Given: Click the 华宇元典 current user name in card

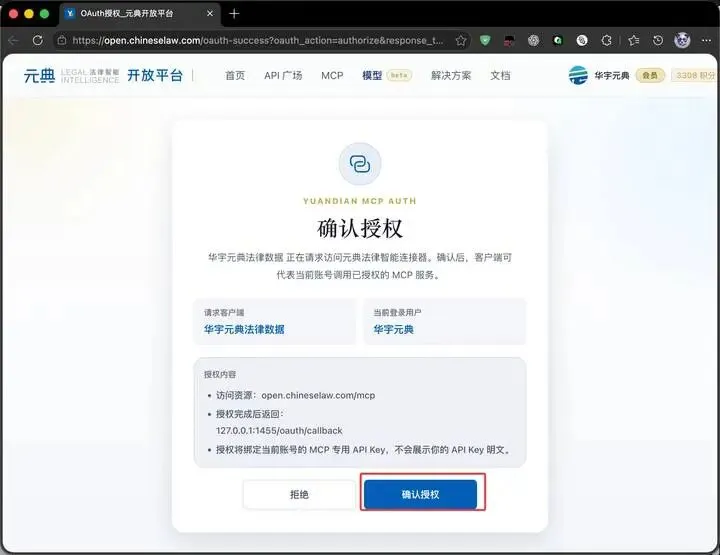Looking at the screenshot, I should [394, 329].
